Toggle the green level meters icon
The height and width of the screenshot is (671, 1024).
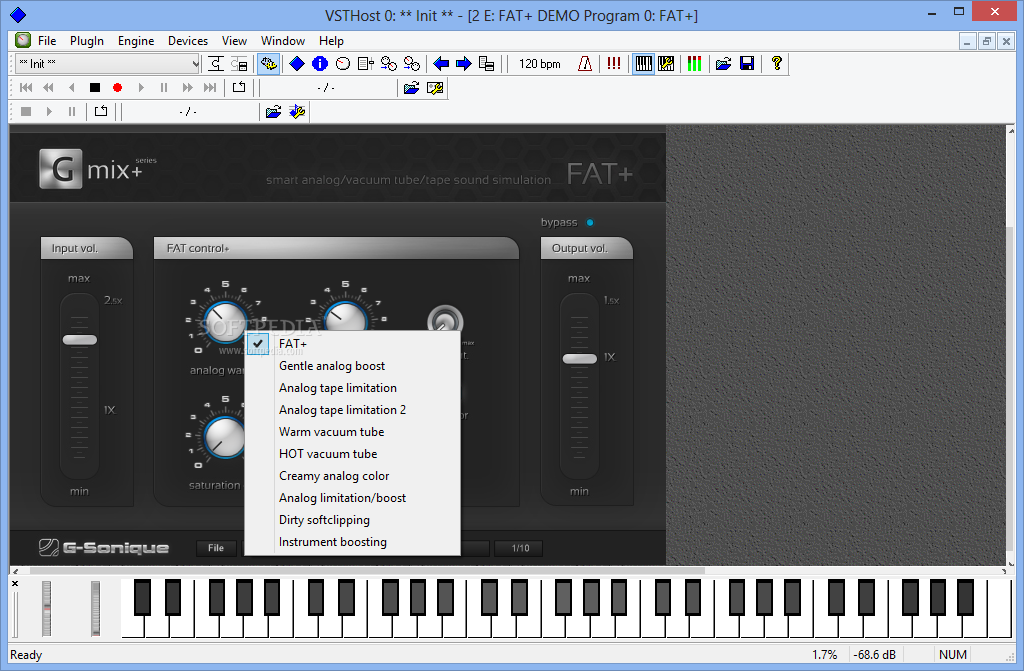[x=694, y=63]
